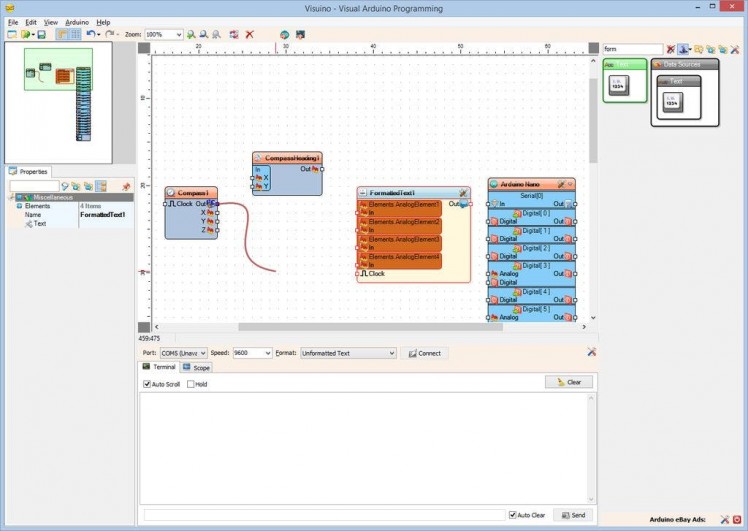Click the red X delete icon in toolbar
Viewport: 748px width, 531px height.
pos(249,34)
